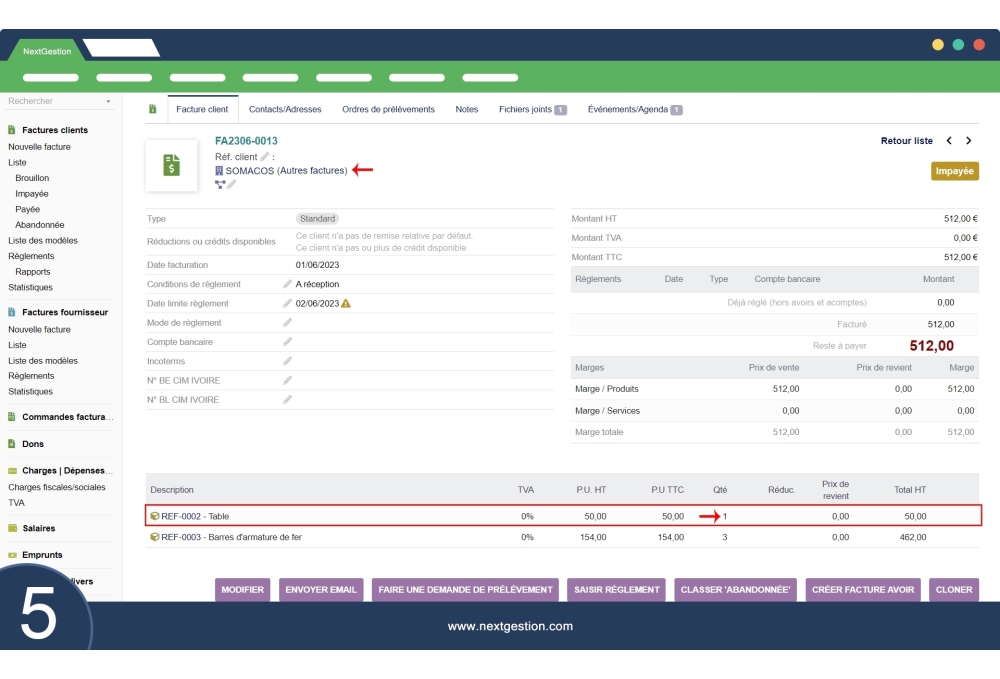
Task: Click the pencil icon beside Mode de règlement
Action: click(288, 321)
